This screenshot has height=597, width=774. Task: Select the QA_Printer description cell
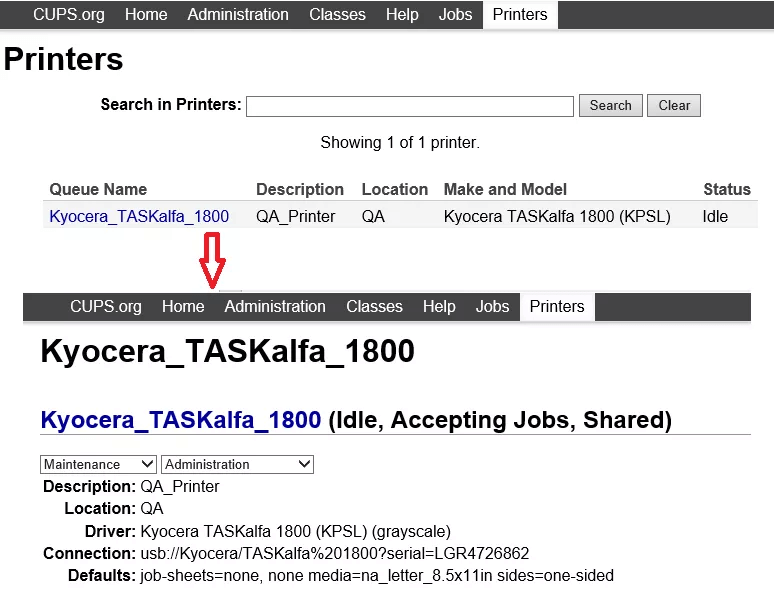[x=296, y=216]
